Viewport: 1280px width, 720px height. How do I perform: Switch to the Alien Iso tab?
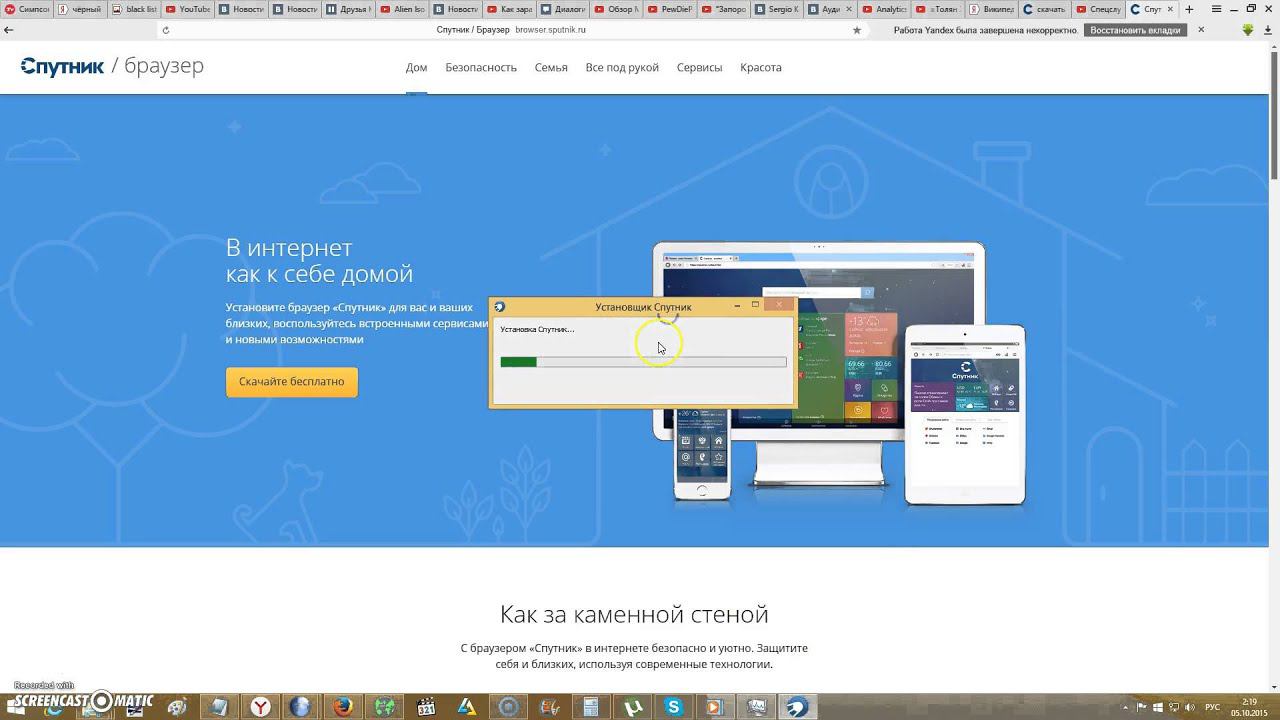pyautogui.click(x=403, y=9)
